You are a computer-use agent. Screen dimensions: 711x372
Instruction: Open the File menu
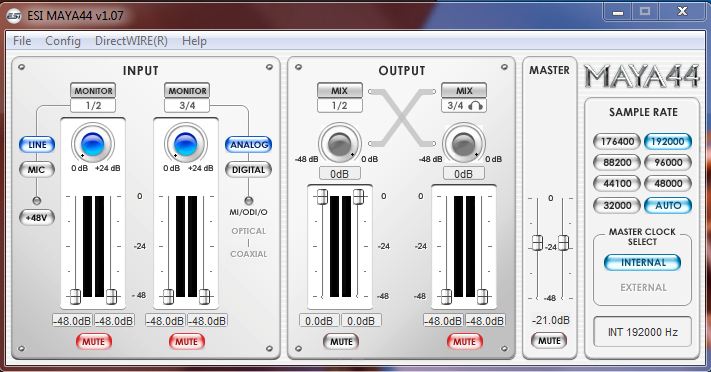click(x=22, y=41)
